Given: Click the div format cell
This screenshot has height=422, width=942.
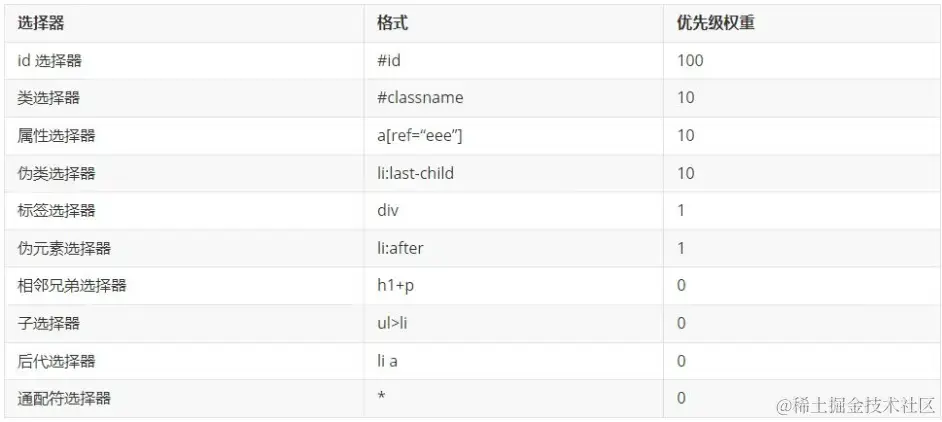Looking at the screenshot, I should [x=388, y=211].
